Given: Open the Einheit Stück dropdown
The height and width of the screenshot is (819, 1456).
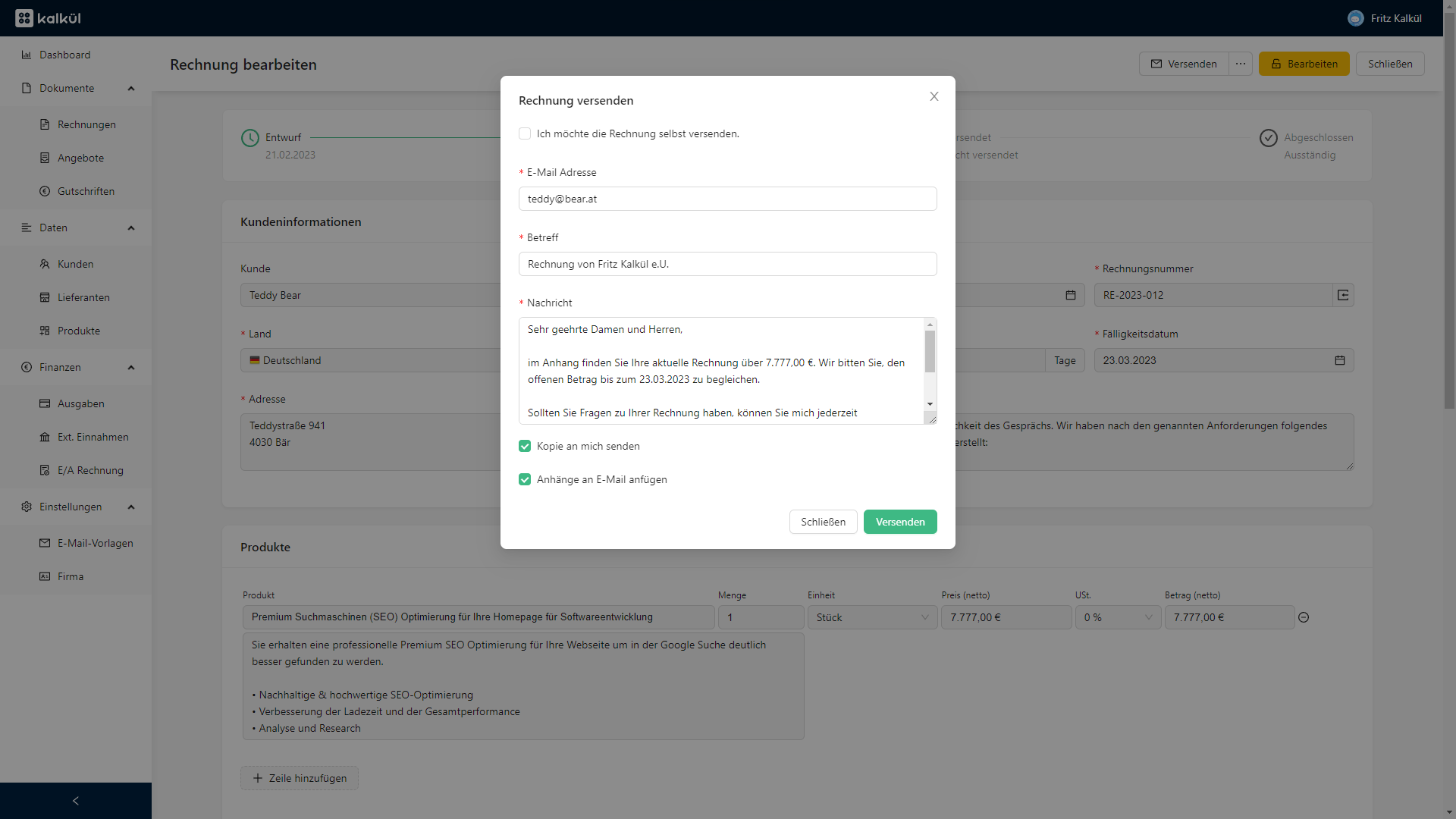Looking at the screenshot, I should (x=872, y=617).
